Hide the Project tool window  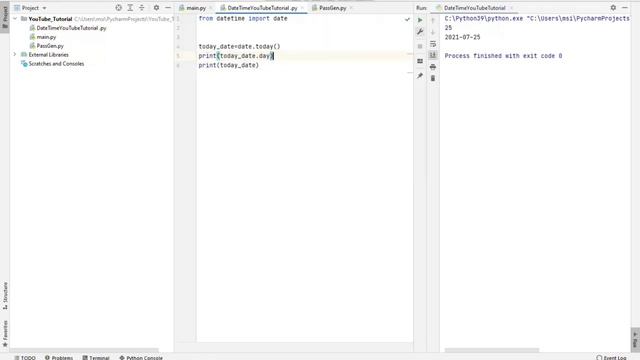click(x=168, y=8)
